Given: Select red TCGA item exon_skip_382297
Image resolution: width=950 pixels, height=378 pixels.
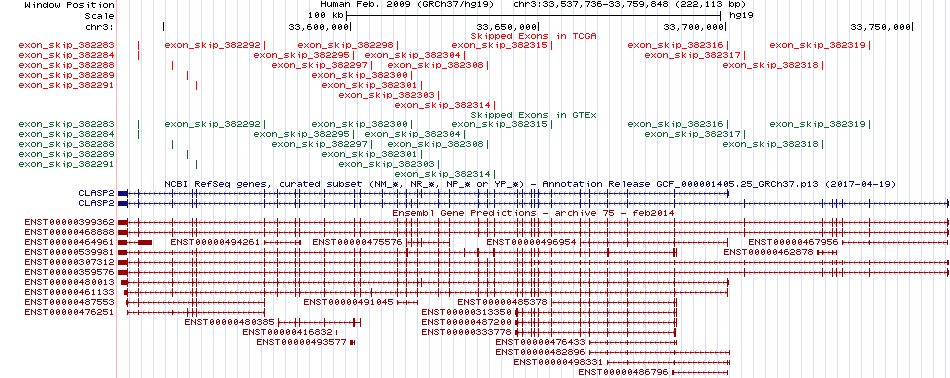Looking at the screenshot, I should click(320, 65).
